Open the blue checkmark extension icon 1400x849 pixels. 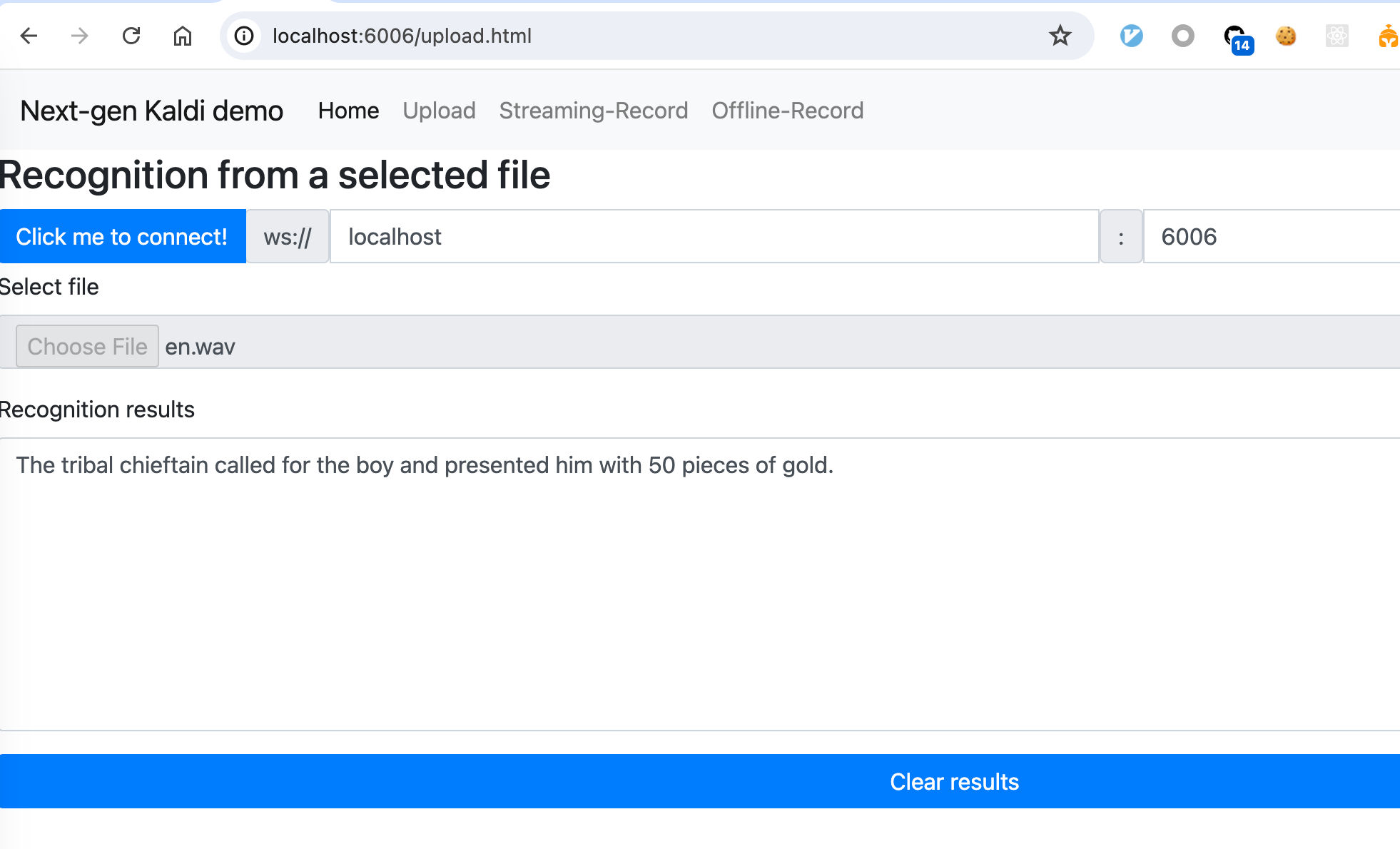pyautogui.click(x=1132, y=36)
